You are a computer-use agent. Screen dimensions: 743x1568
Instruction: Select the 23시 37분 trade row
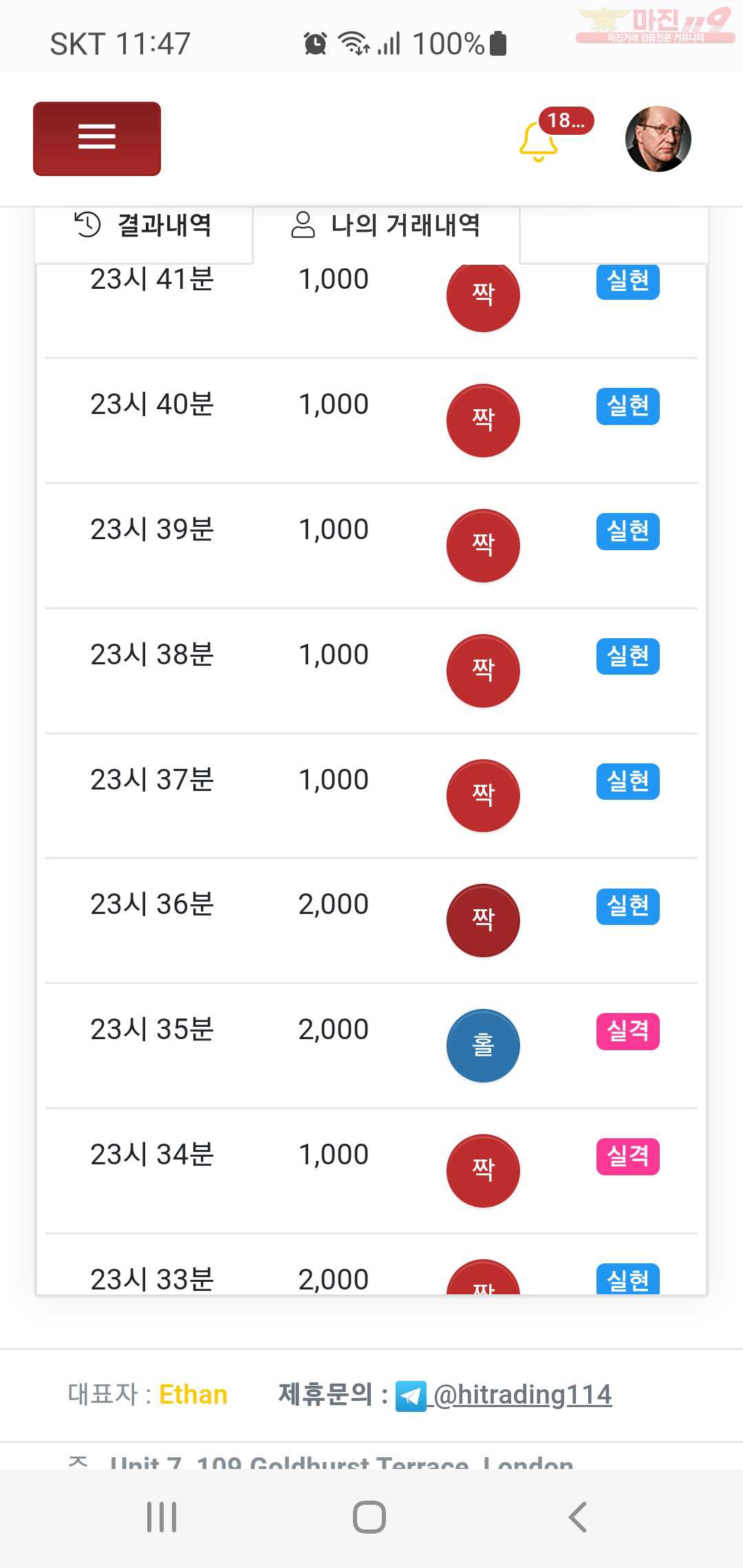[x=371, y=796]
